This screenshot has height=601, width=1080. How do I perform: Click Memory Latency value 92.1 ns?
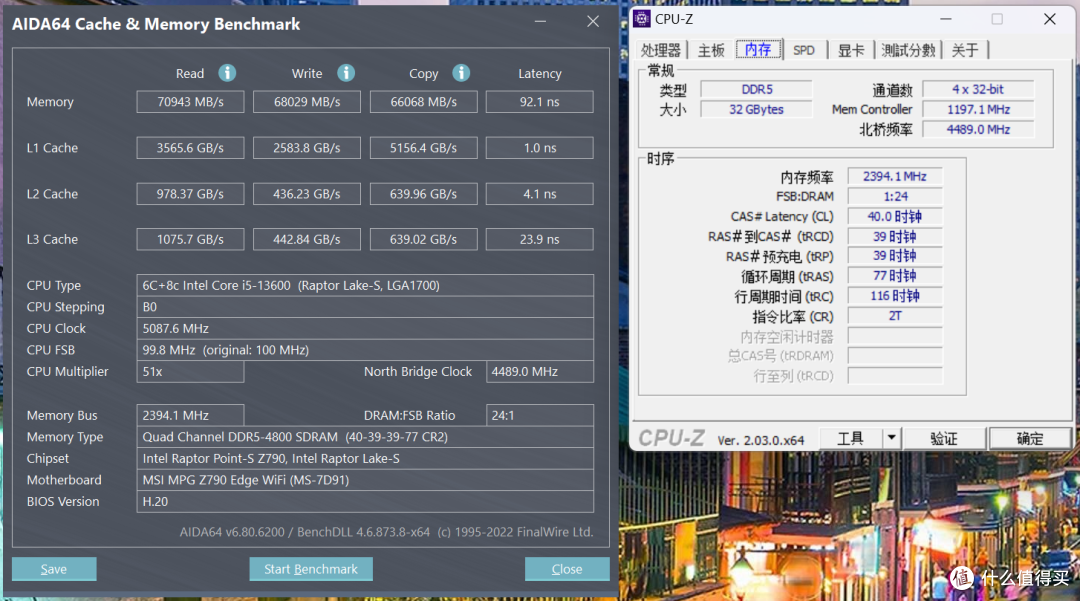pos(539,102)
